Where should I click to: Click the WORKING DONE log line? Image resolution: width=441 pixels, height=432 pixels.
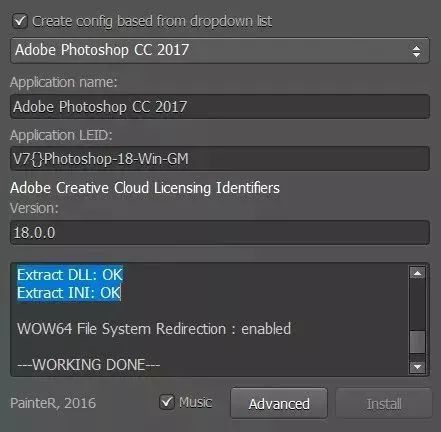pyautogui.click(x=89, y=364)
